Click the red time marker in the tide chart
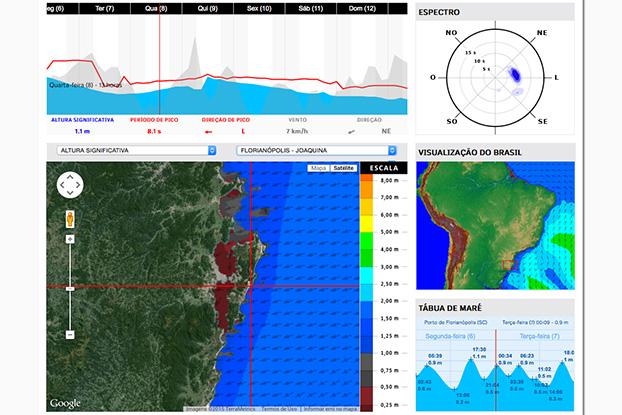The height and width of the screenshot is (415, 622). pos(495,370)
